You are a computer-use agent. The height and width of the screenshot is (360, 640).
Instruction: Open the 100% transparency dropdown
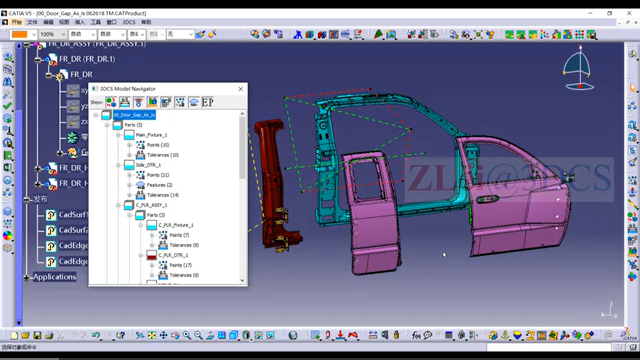pos(63,35)
